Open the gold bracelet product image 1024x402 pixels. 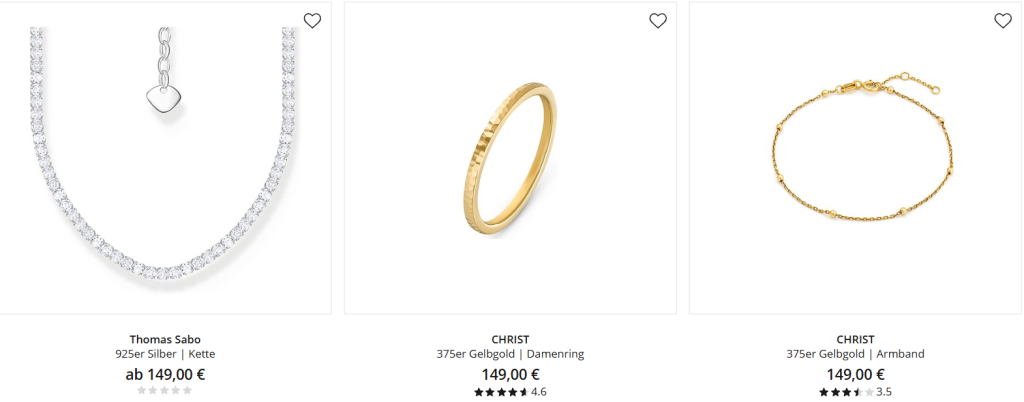pyautogui.click(x=856, y=158)
